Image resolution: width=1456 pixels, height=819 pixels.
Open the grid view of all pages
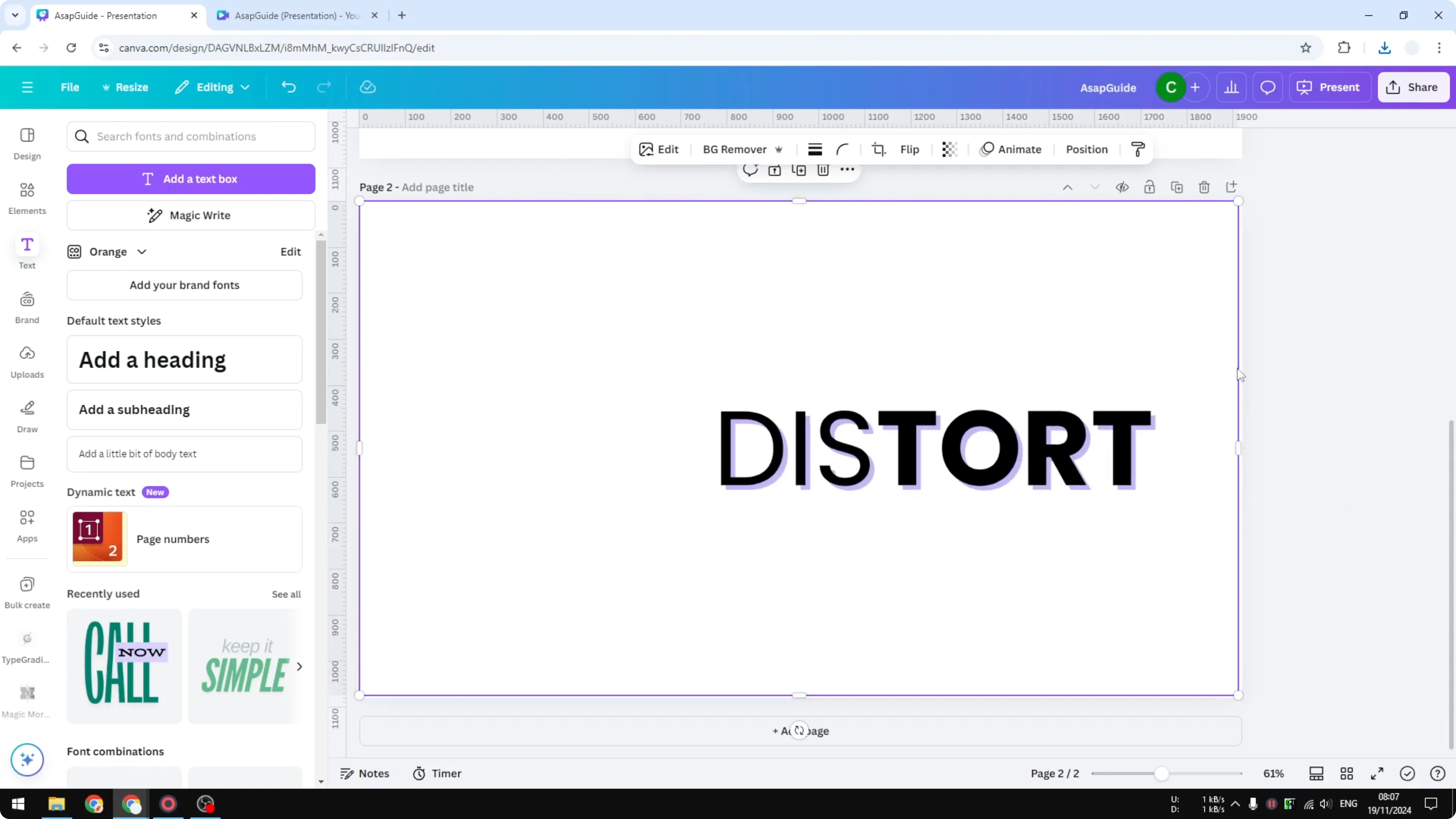[x=1347, y=773]
